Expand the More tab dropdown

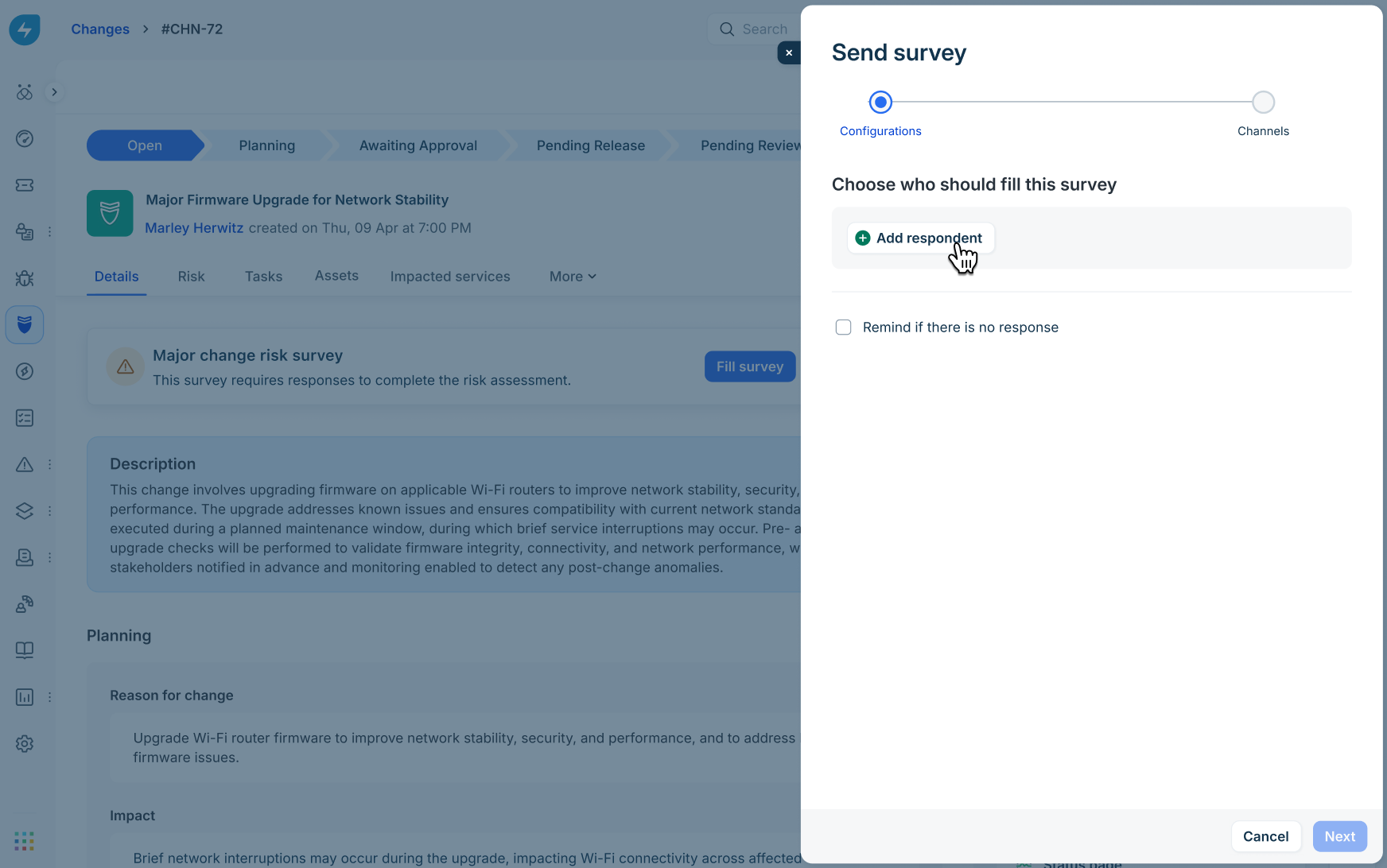(573, 277)
